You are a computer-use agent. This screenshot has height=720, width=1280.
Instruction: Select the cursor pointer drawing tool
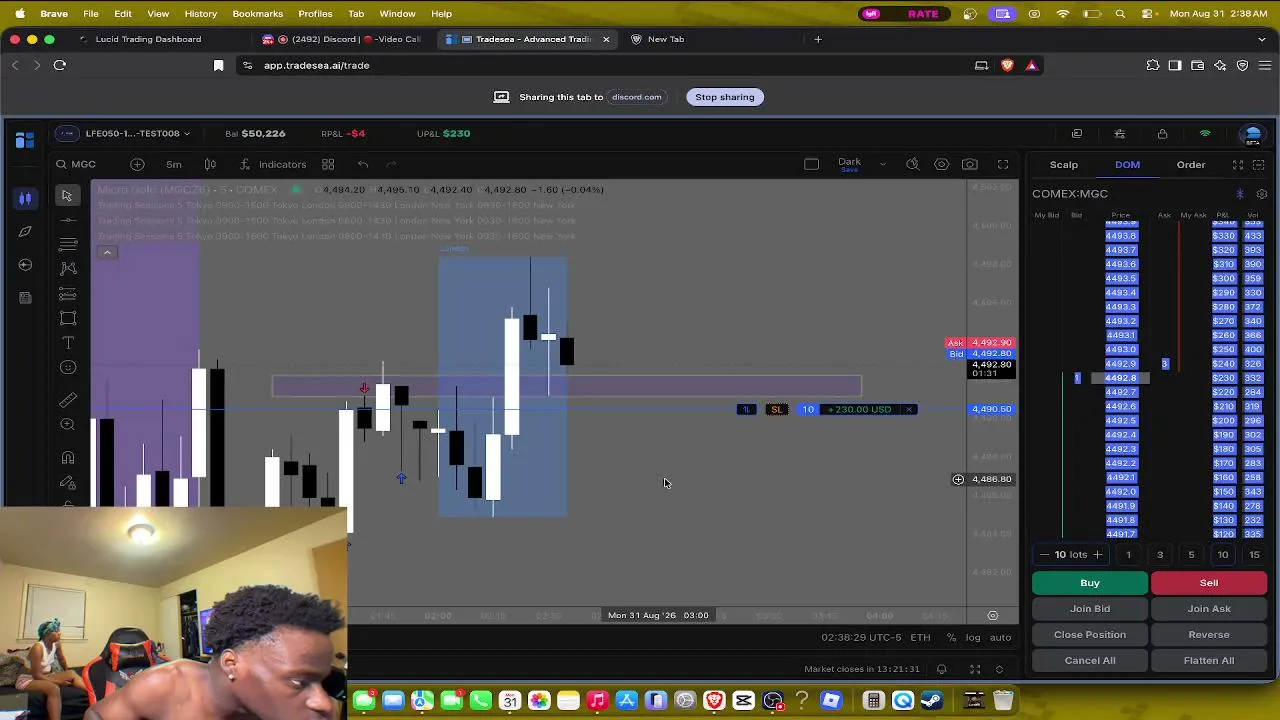pyautogui.click(x=67, y=196)
